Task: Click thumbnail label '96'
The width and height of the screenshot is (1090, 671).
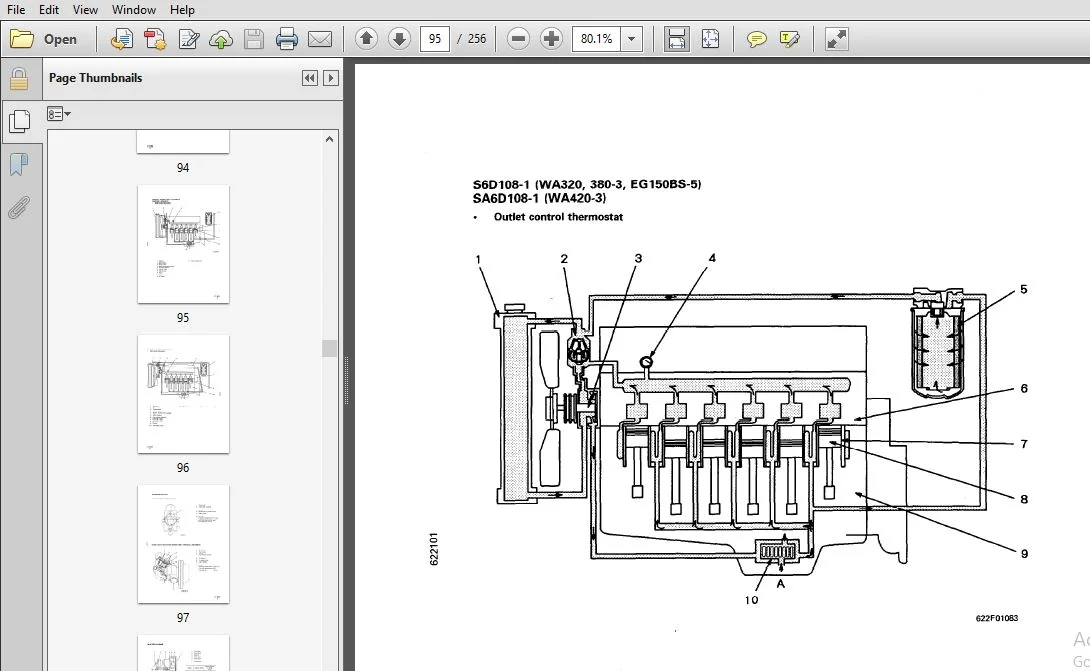Action: (183, 468)
